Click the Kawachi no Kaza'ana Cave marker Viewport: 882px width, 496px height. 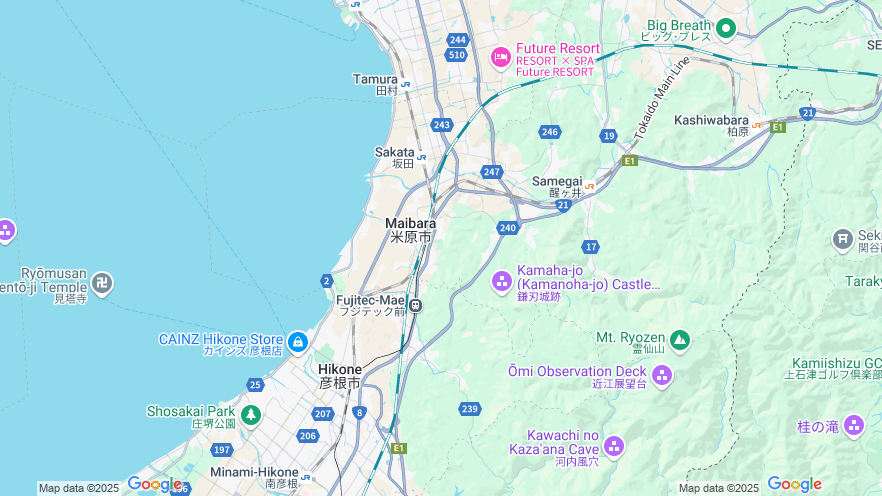click(614, 447)
